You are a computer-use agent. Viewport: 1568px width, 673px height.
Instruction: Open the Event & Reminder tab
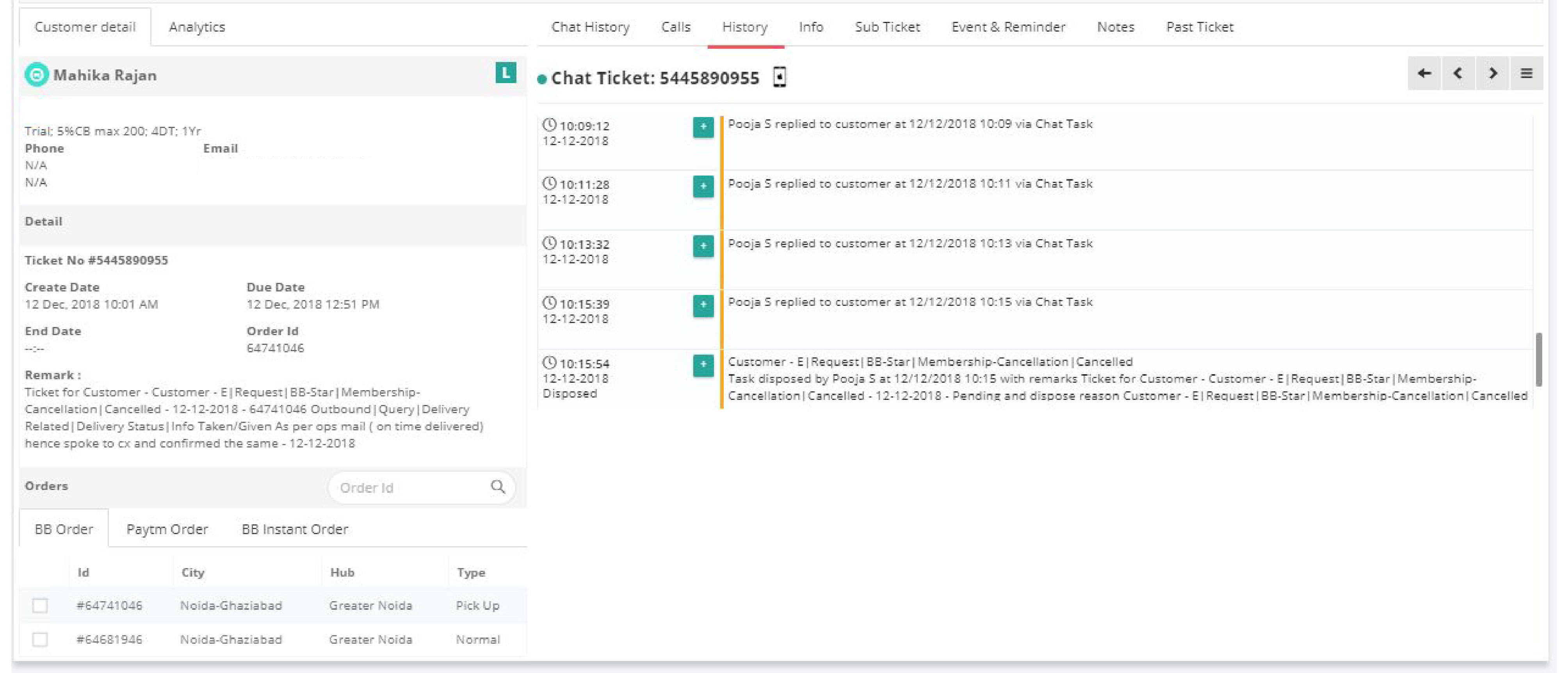click(x=1008, y=27)
